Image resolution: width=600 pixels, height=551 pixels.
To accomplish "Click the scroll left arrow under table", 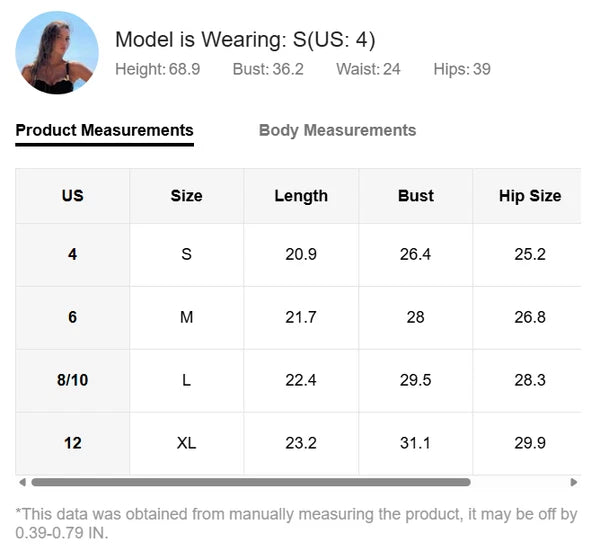I will 22,482.
